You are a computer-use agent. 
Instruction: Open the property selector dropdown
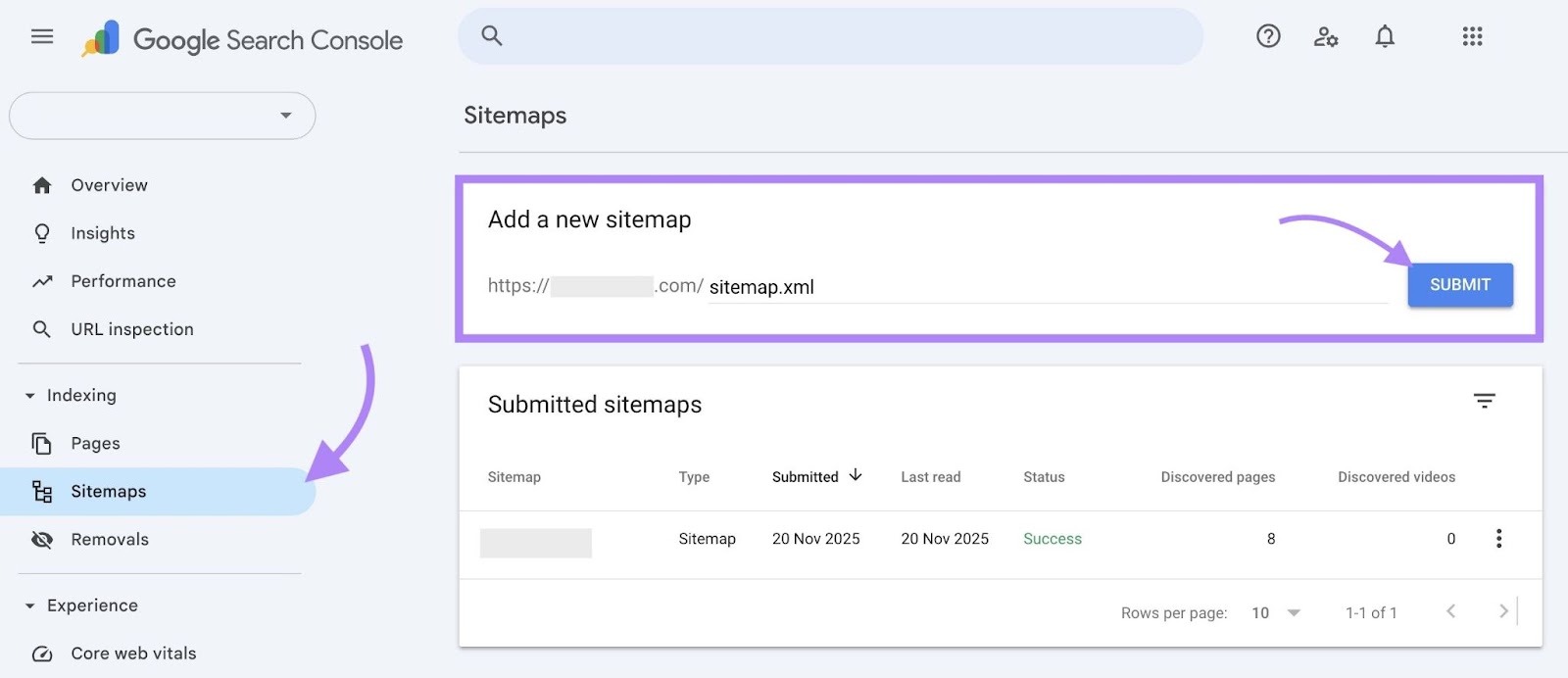163,116
